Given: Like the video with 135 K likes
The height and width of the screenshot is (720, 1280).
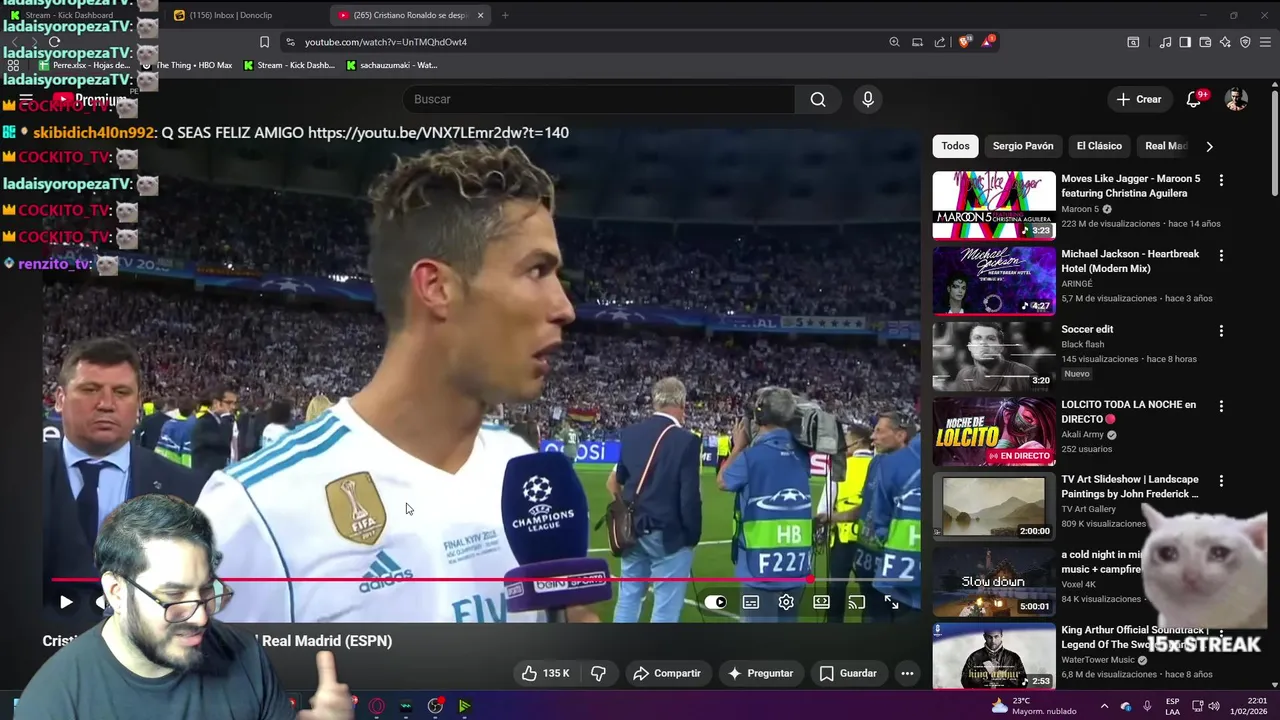Looking at the screenshot, I should coord(545,673).
